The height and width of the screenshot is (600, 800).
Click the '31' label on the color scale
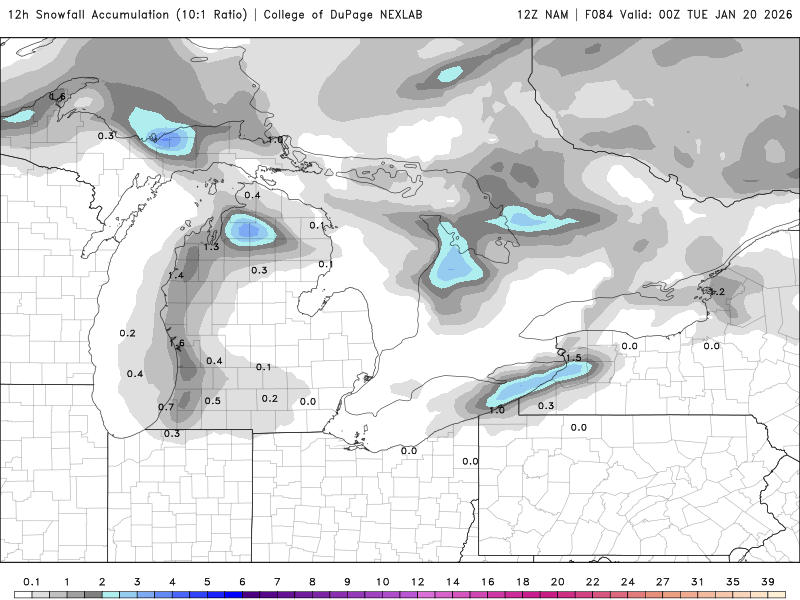point(697,582)
